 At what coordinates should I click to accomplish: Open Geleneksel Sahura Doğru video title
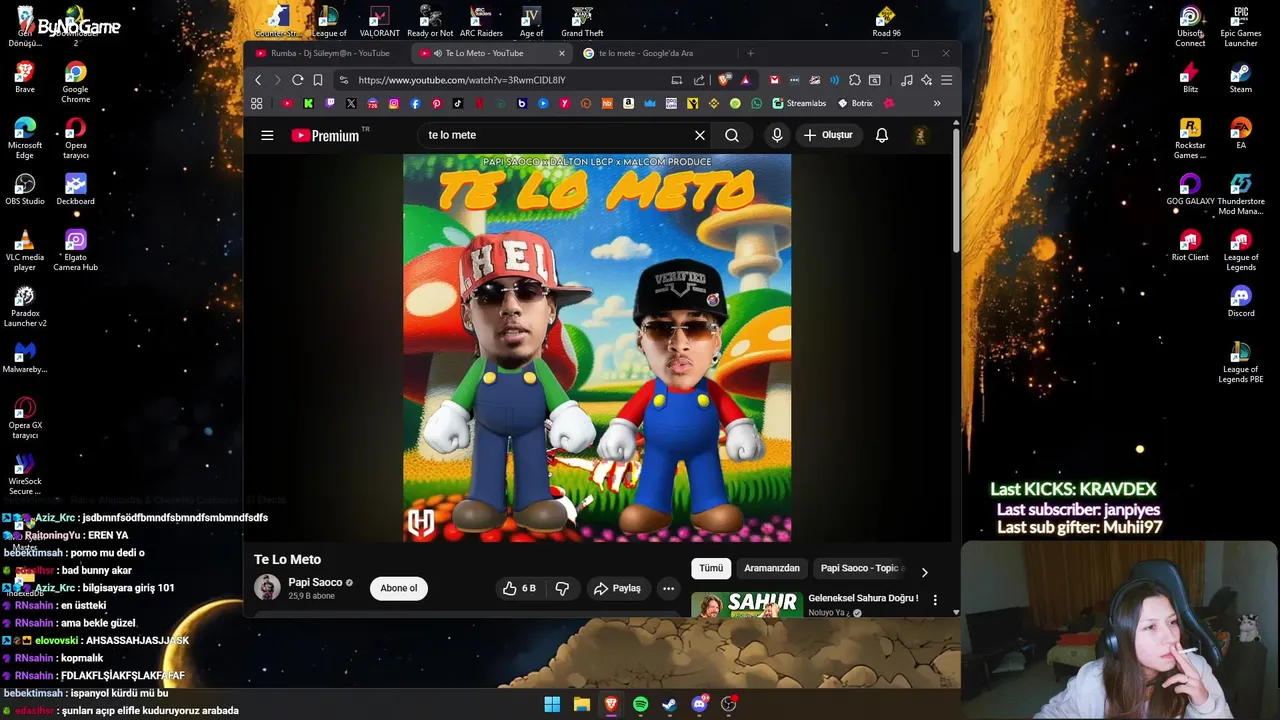[863, 598]
